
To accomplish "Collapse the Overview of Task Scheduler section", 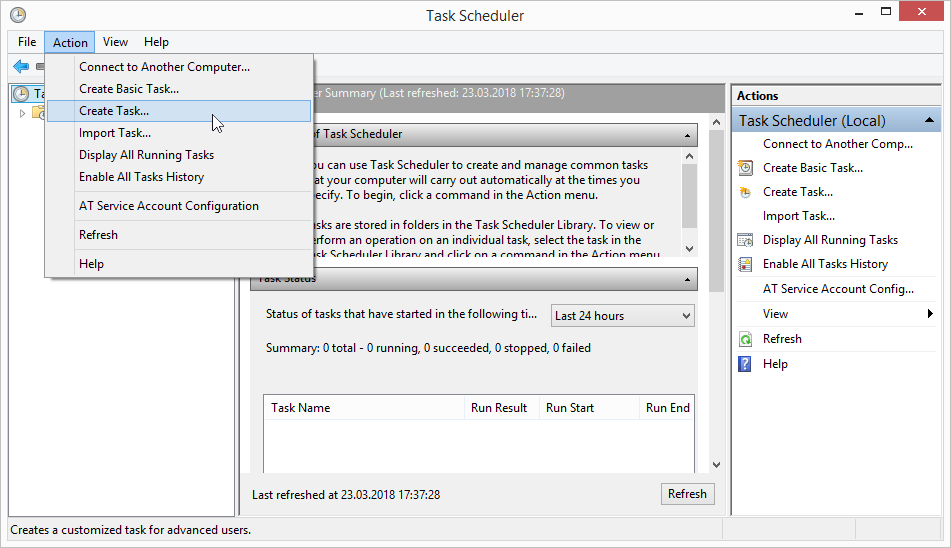I will point(687,135).
